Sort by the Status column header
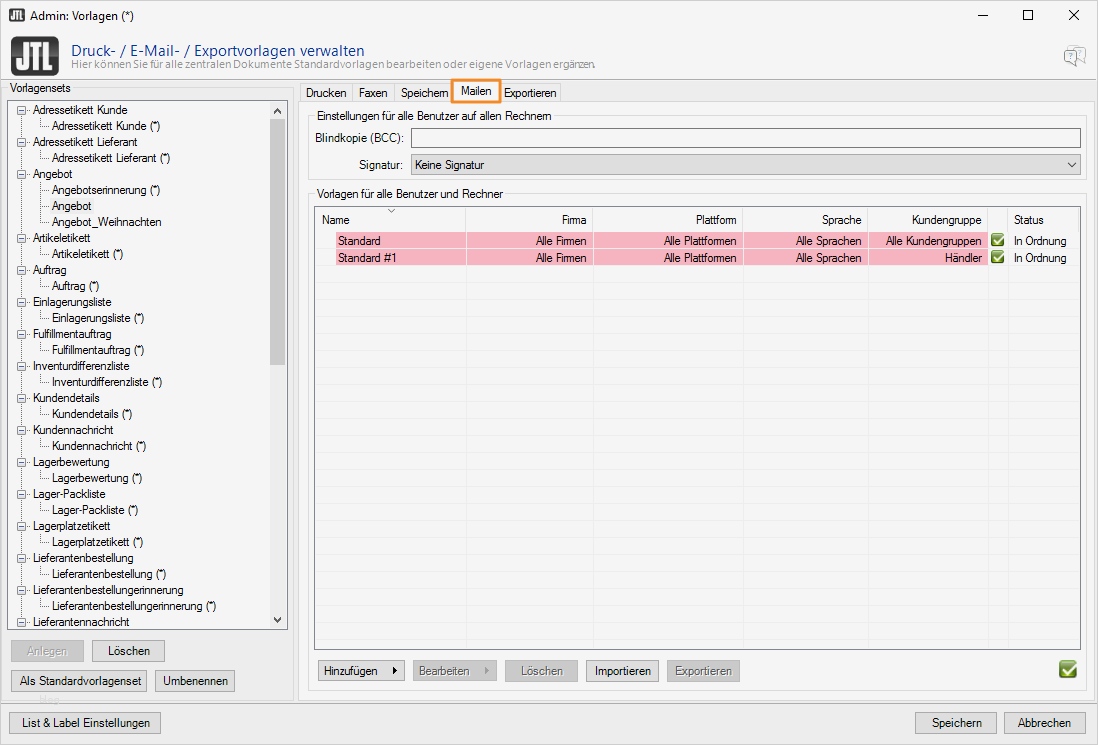The width and height of the screenshot is (1098, 745). [x=1043, y=220]
